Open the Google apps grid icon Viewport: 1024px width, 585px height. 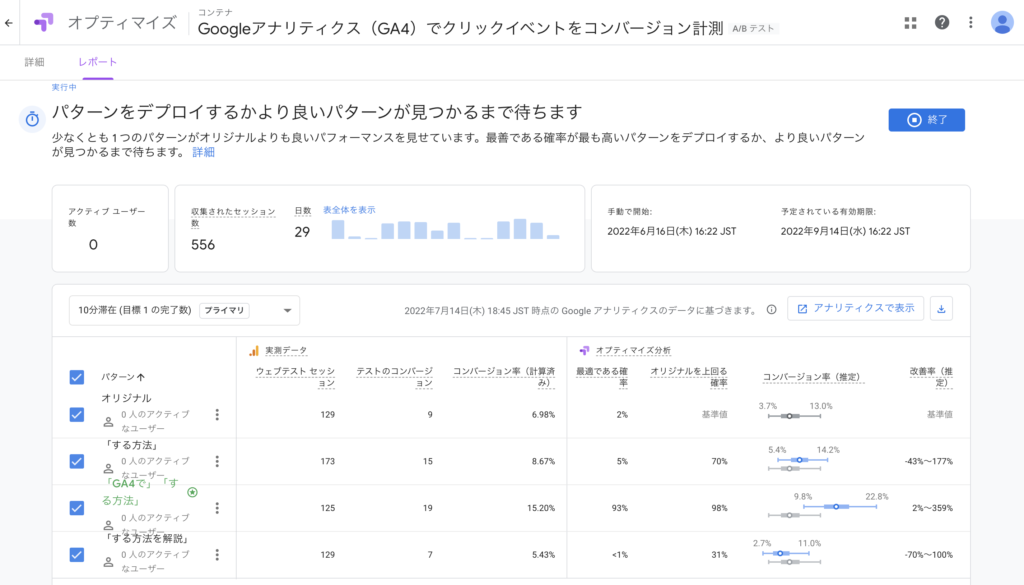[910, 23]
